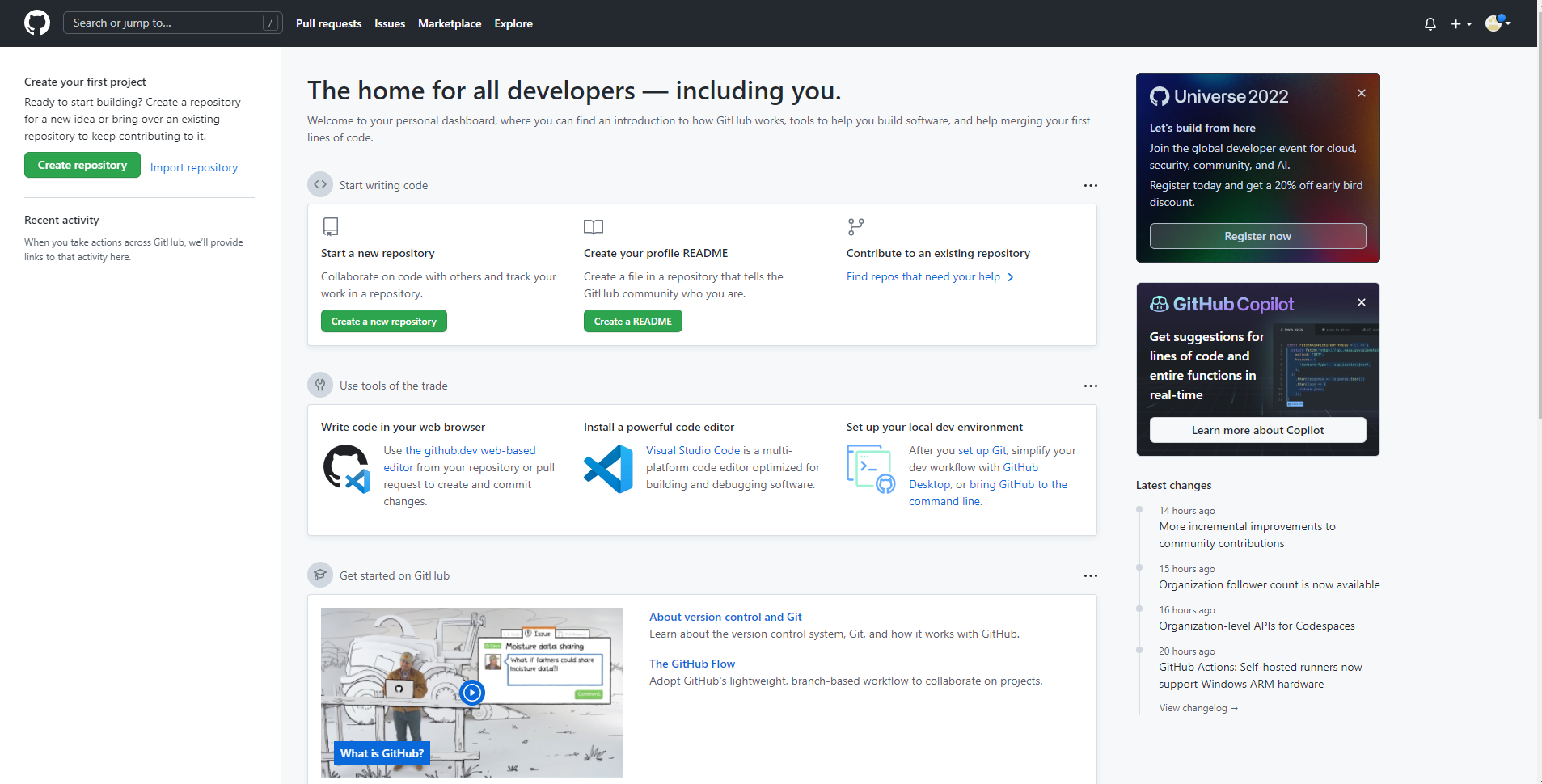Click the Use tools of the trade icon

coord(320,385)
